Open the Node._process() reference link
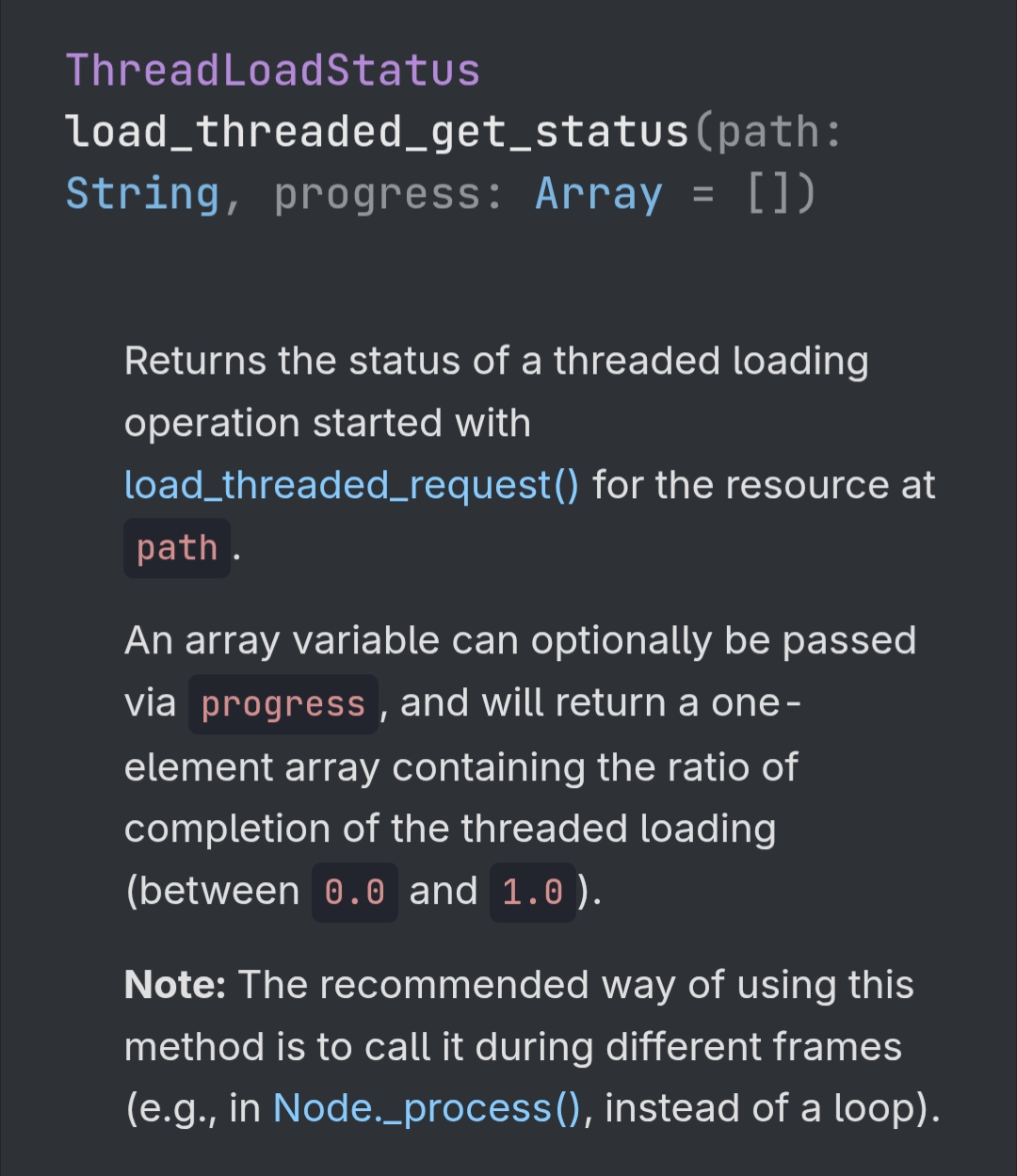This screenshot has width=1017, height=1176. [x=428, y=1108]
